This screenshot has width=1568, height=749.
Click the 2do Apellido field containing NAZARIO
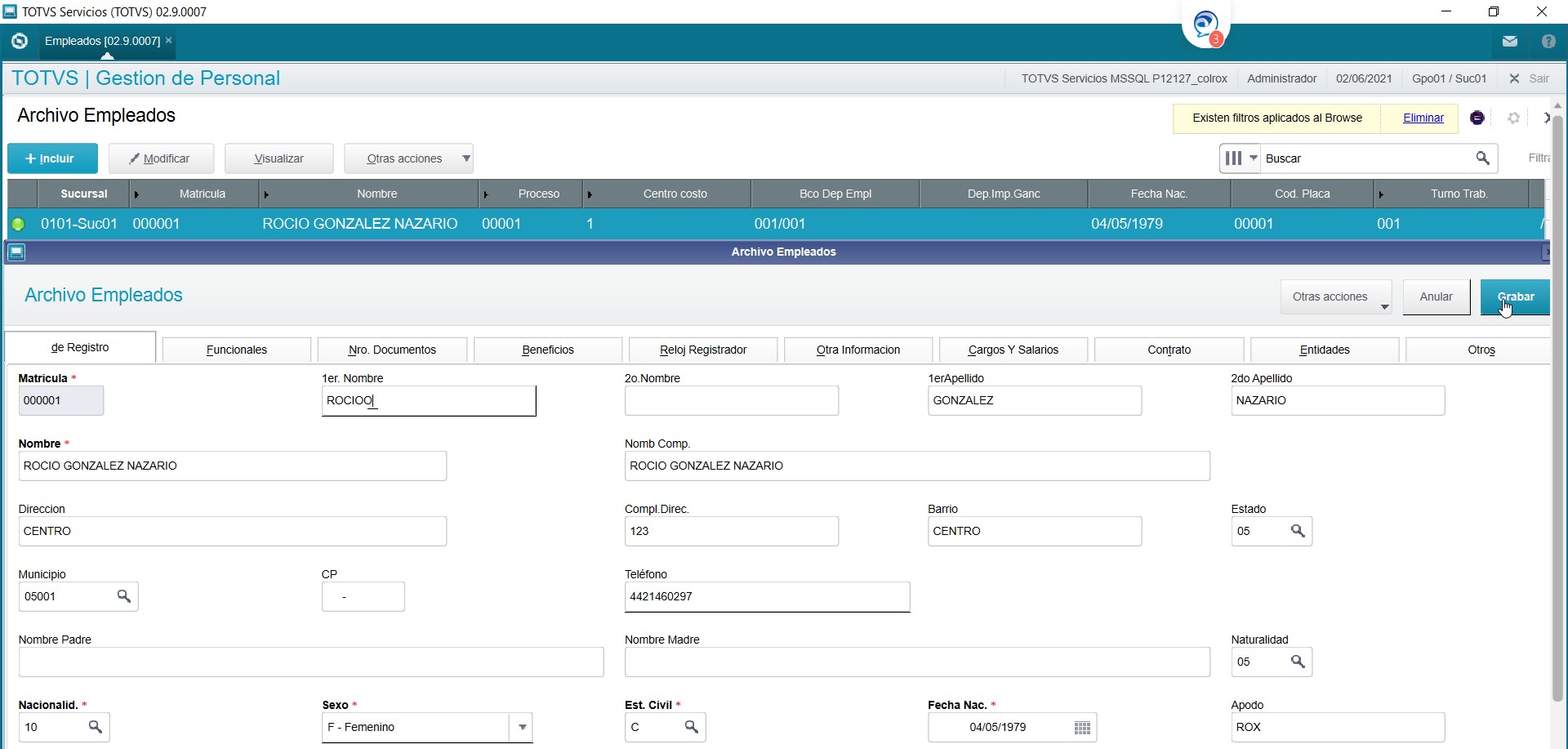(1338, 401)
